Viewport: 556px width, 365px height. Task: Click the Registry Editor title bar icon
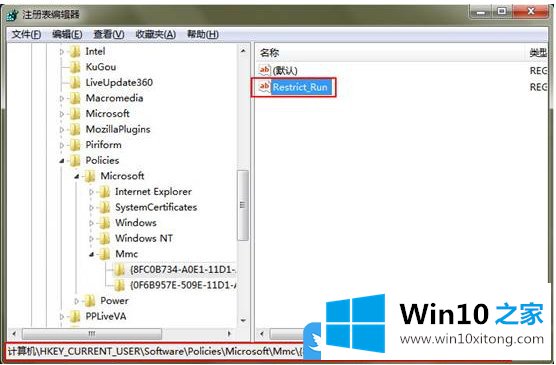pyautogui.click(x=12, y=15)
